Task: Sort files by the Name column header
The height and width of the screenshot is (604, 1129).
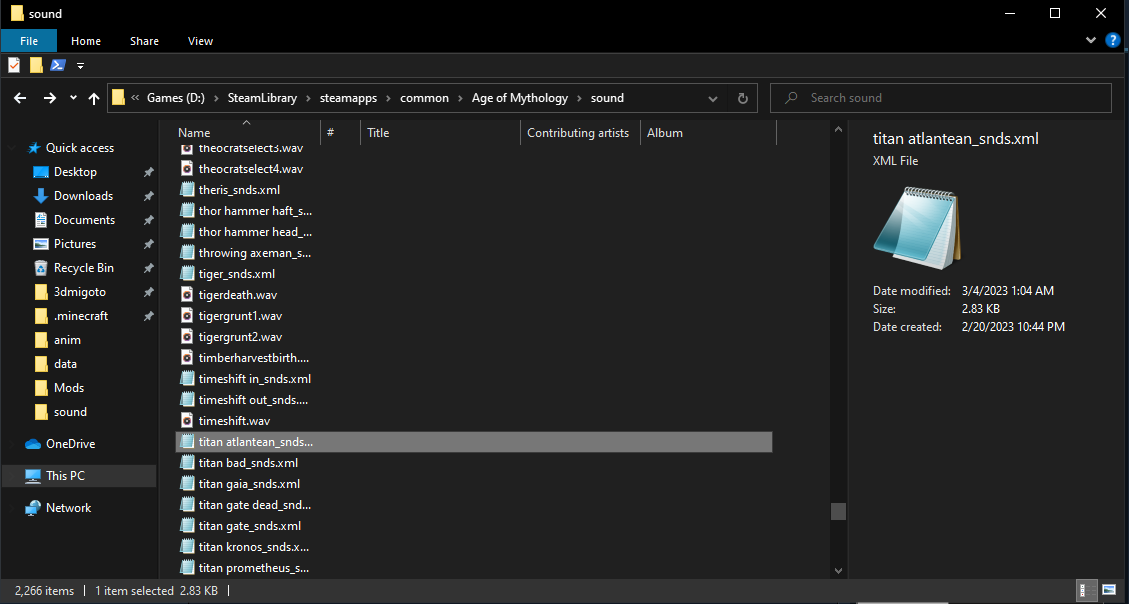Action: pyautogui.click(x=194, y=133)
